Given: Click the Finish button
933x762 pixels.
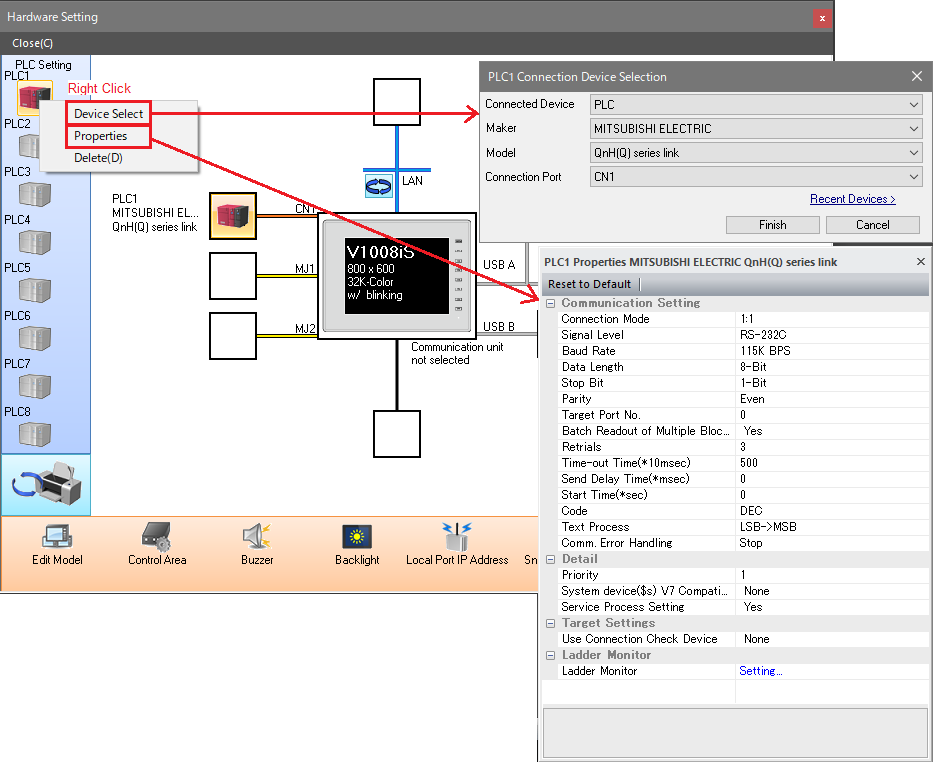Looking at the screenshot, I should tap(772, 225).
